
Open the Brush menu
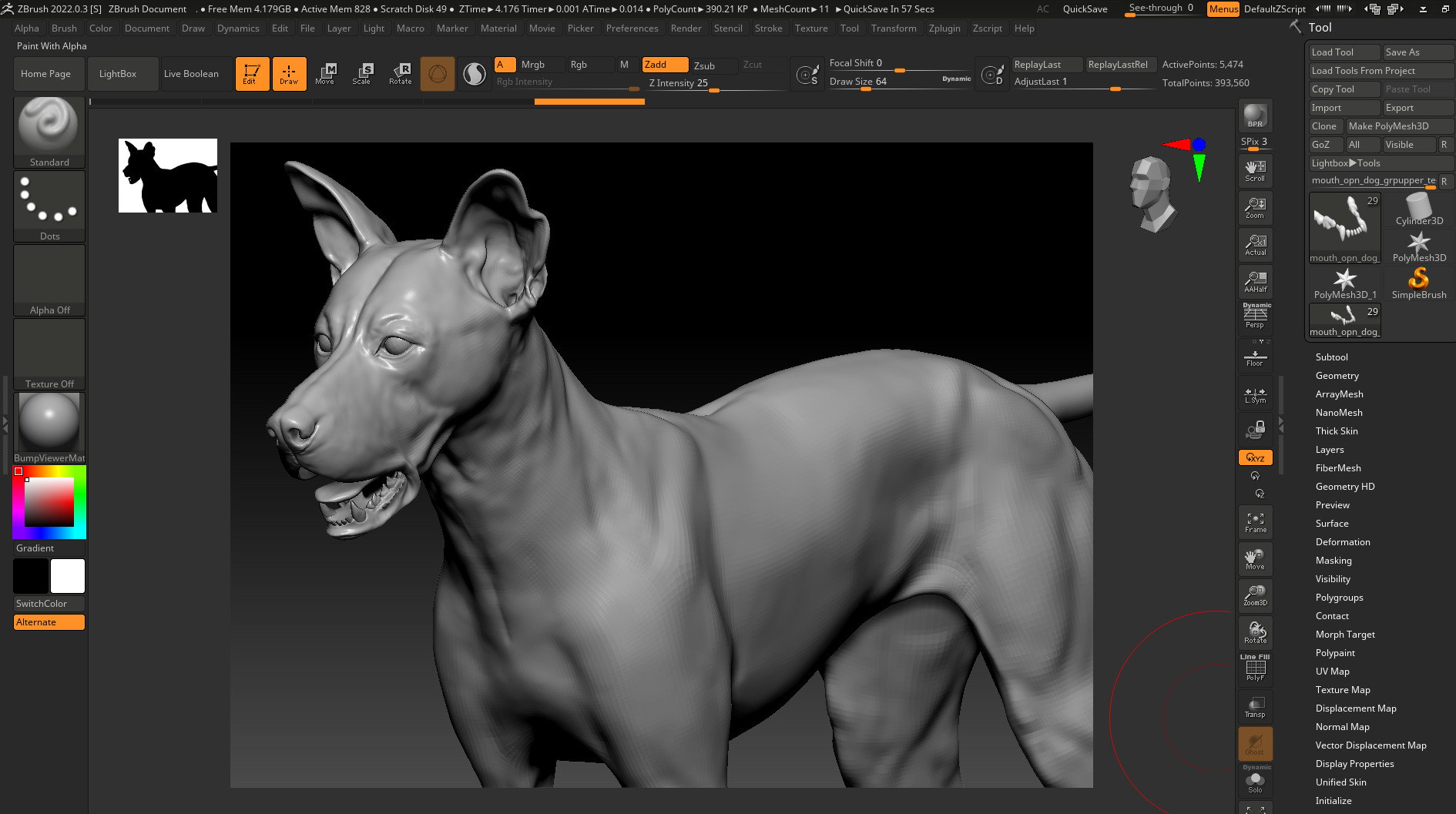tap(64, 28)
